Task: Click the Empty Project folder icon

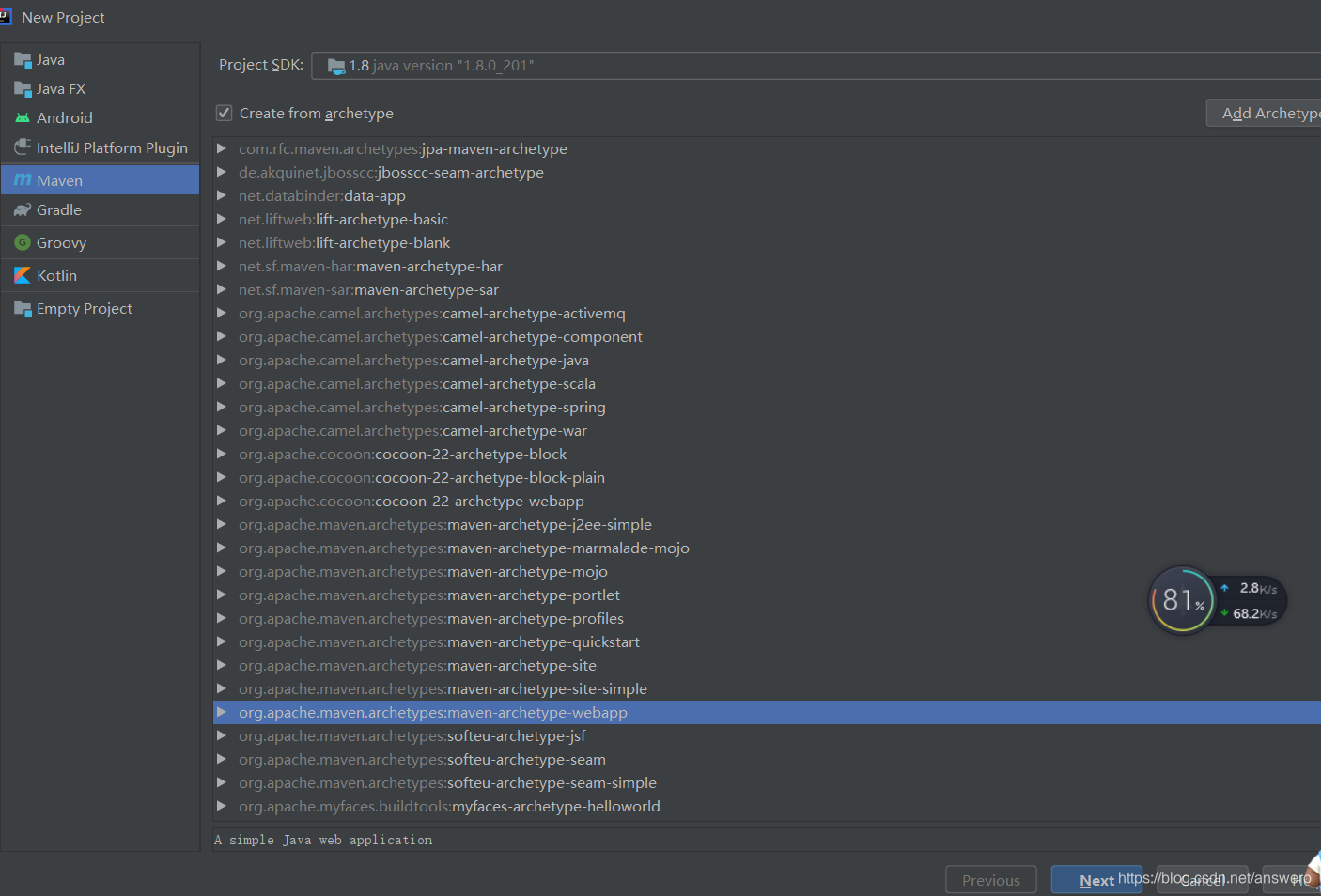Action: point(23,309)
